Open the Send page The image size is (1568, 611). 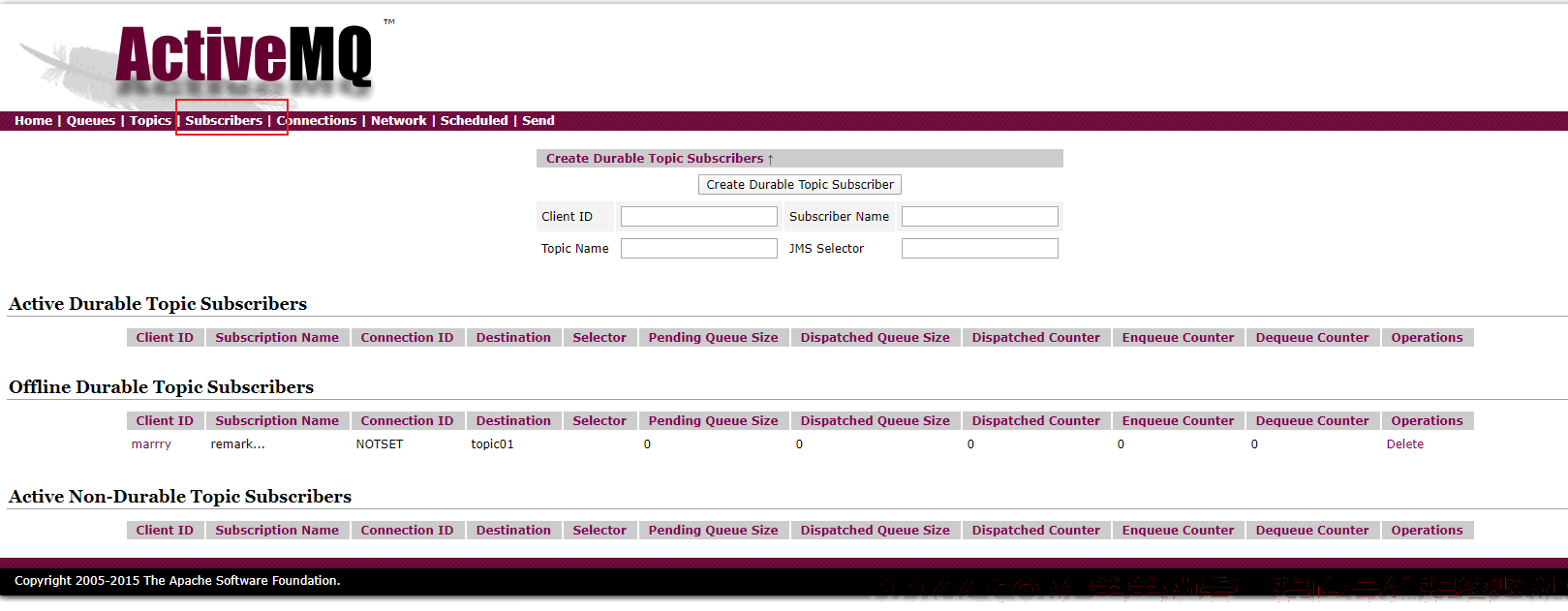click(538, 121)
